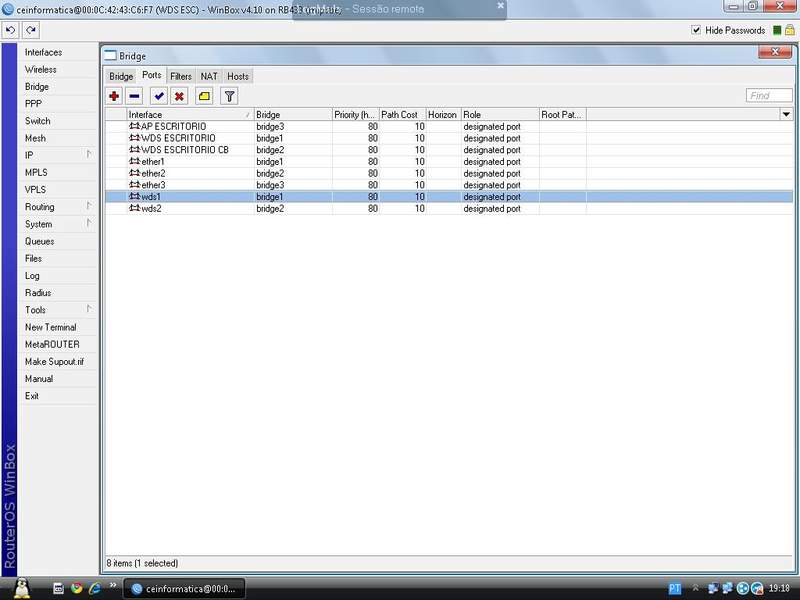800x600 pixels.
Task: Click the yellow Comment icon
Action: (204, 96)
